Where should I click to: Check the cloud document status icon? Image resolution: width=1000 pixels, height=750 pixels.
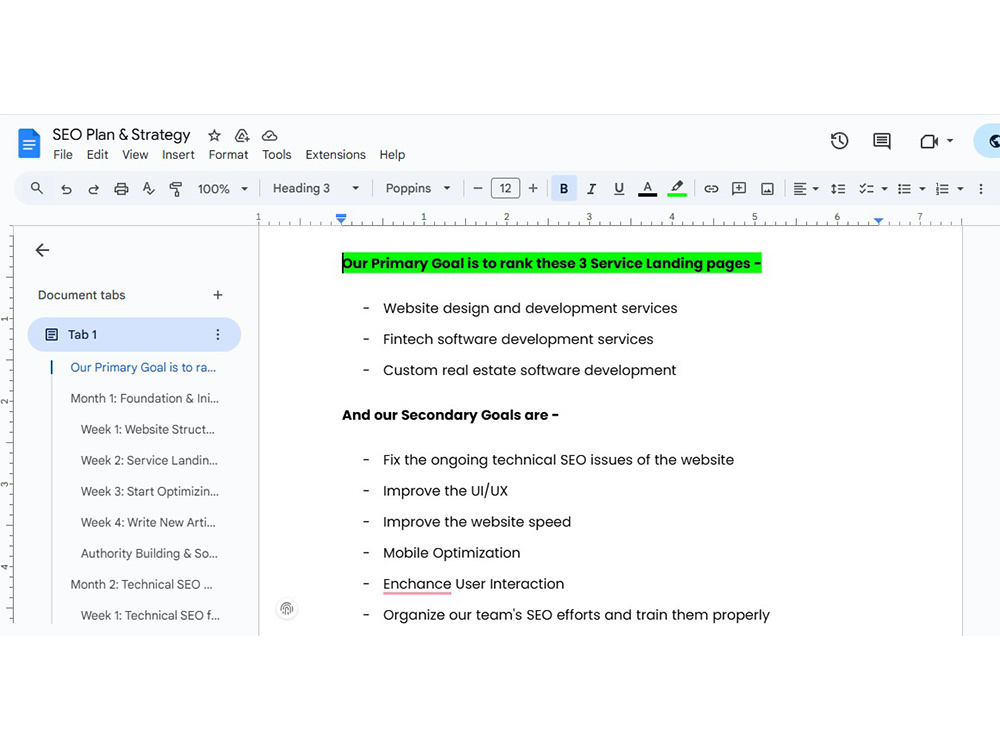coord(270,135)
